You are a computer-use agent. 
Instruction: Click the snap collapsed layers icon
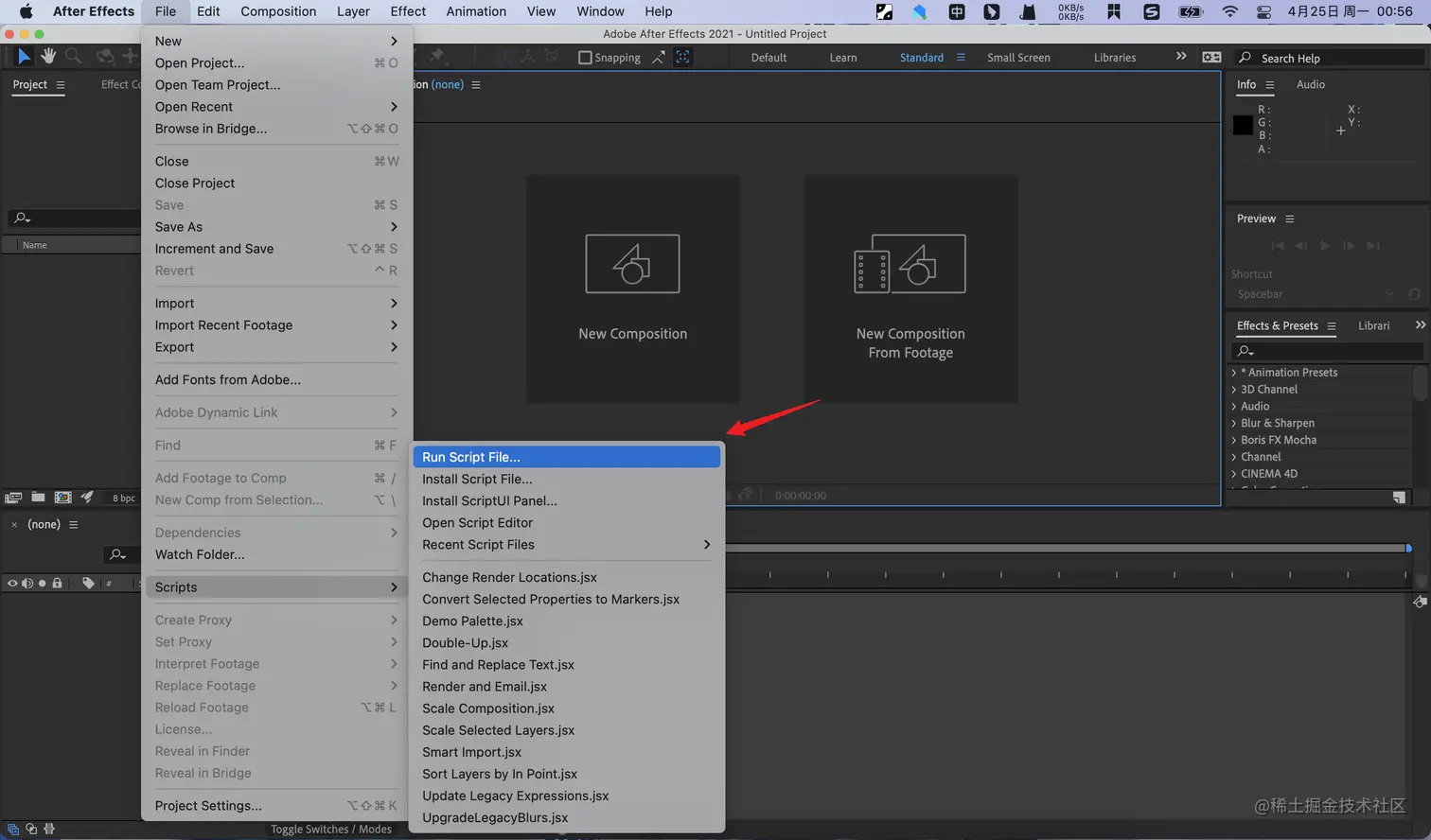[x=659, y=58]
